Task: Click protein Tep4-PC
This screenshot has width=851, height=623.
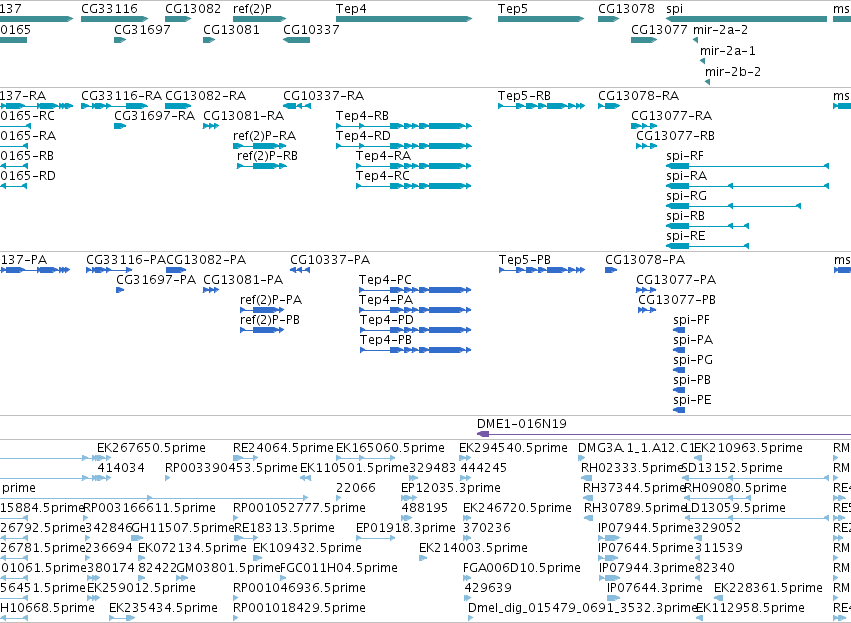Action: click(x=415, y=290)
